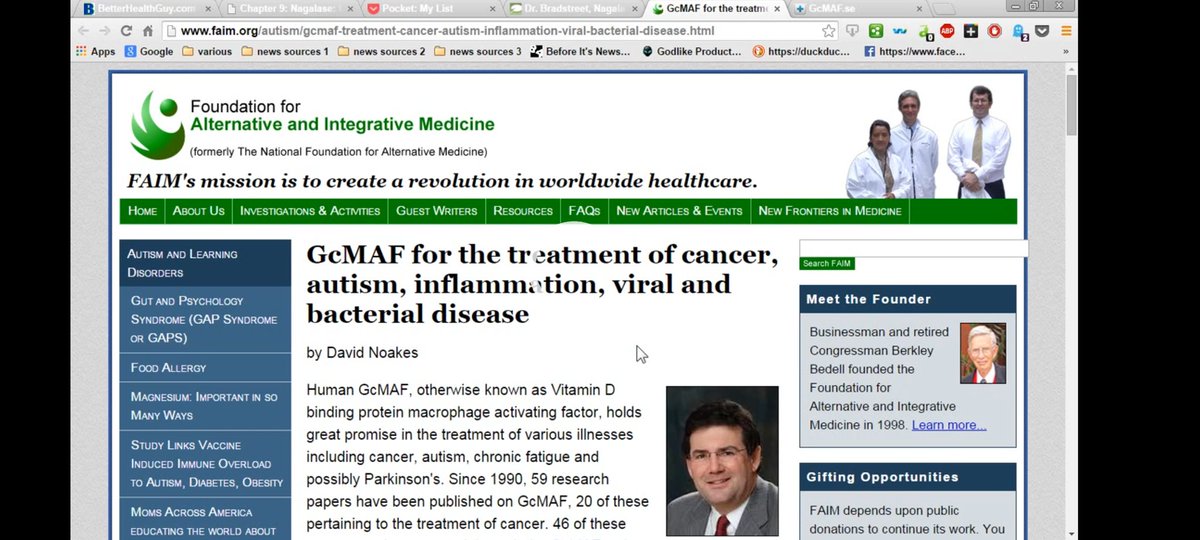
Task: Click the site search text field
Action: click(913, 248)
